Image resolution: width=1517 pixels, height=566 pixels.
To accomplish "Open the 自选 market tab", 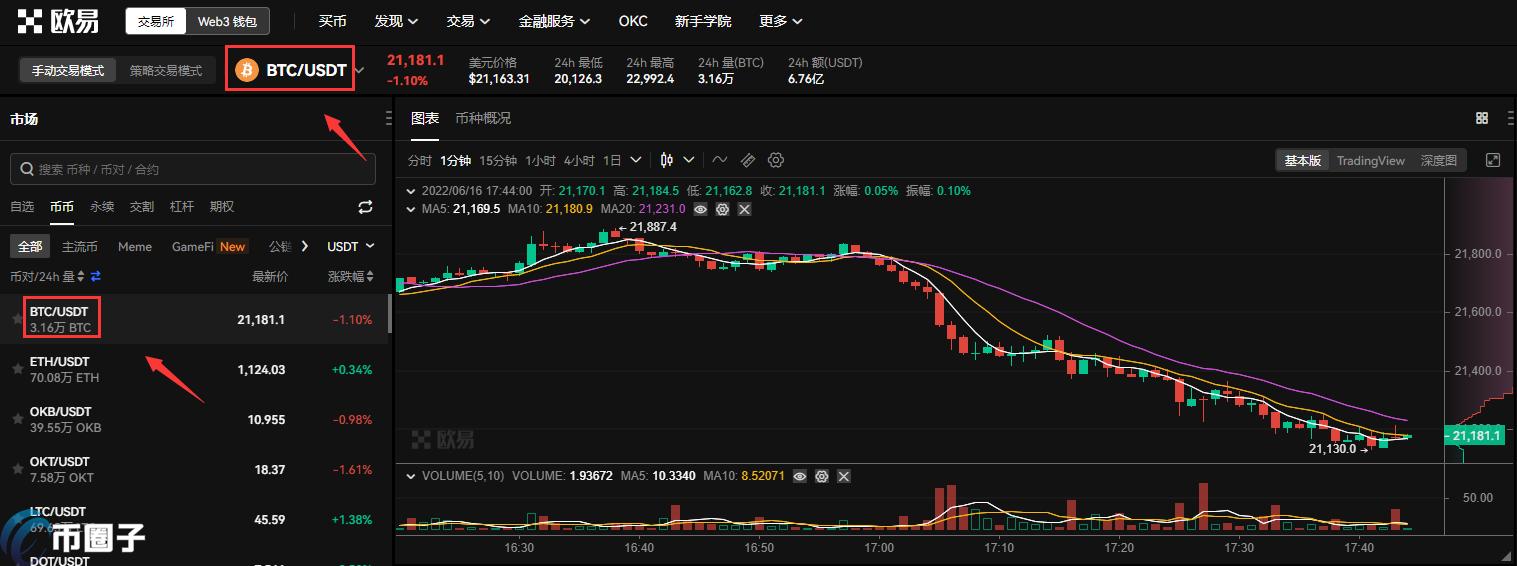I will click(22, 207).
